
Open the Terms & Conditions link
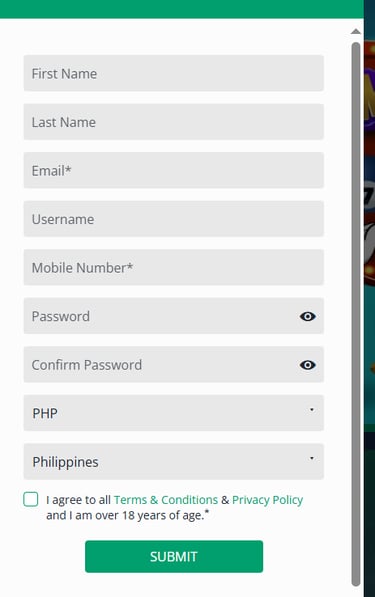[166, 500]
